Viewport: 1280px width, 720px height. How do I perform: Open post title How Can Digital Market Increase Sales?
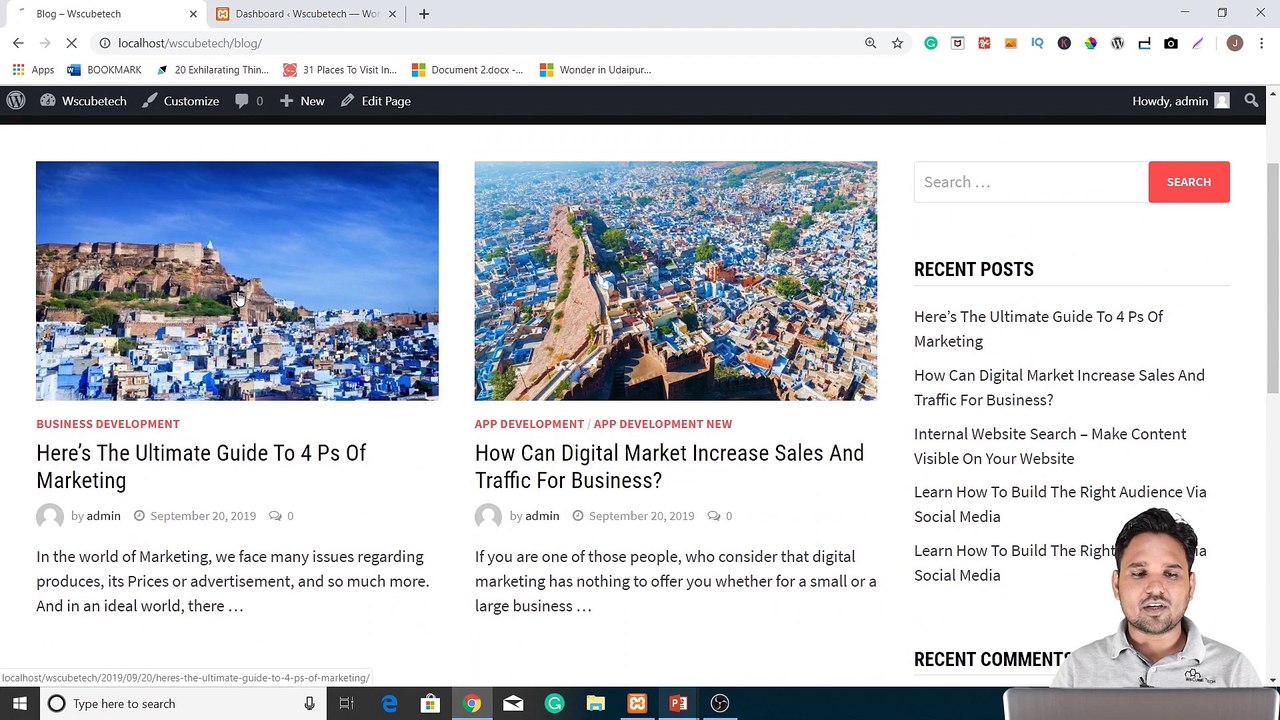pos(669,467)
